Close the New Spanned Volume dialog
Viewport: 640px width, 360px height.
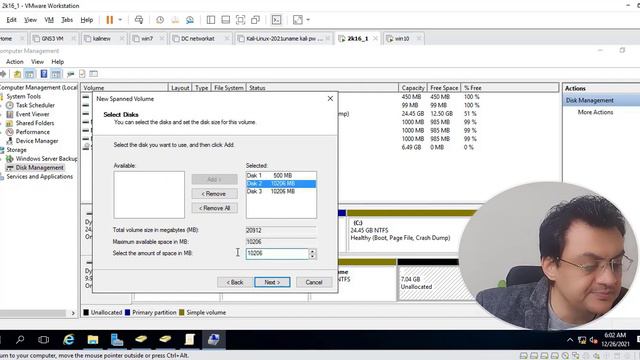tap(330, 99)
